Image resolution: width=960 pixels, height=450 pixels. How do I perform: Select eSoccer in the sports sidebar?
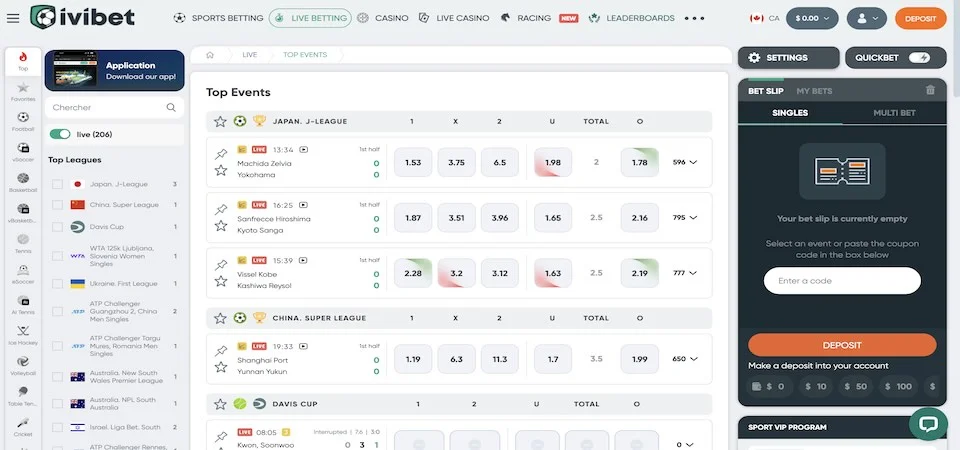pyautogui.click(x=23, y=274)
